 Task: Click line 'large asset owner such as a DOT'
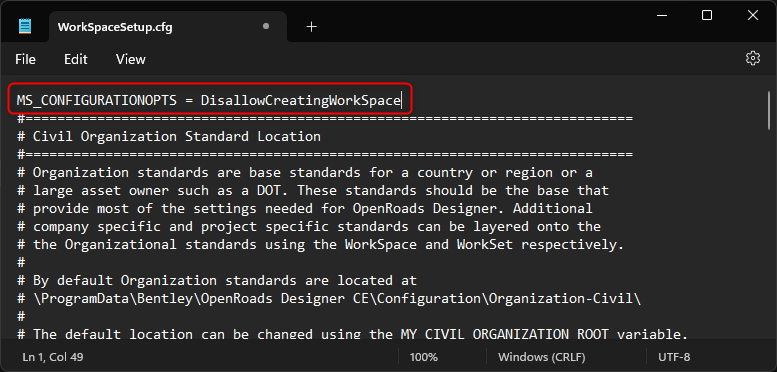tap(313, 190)
